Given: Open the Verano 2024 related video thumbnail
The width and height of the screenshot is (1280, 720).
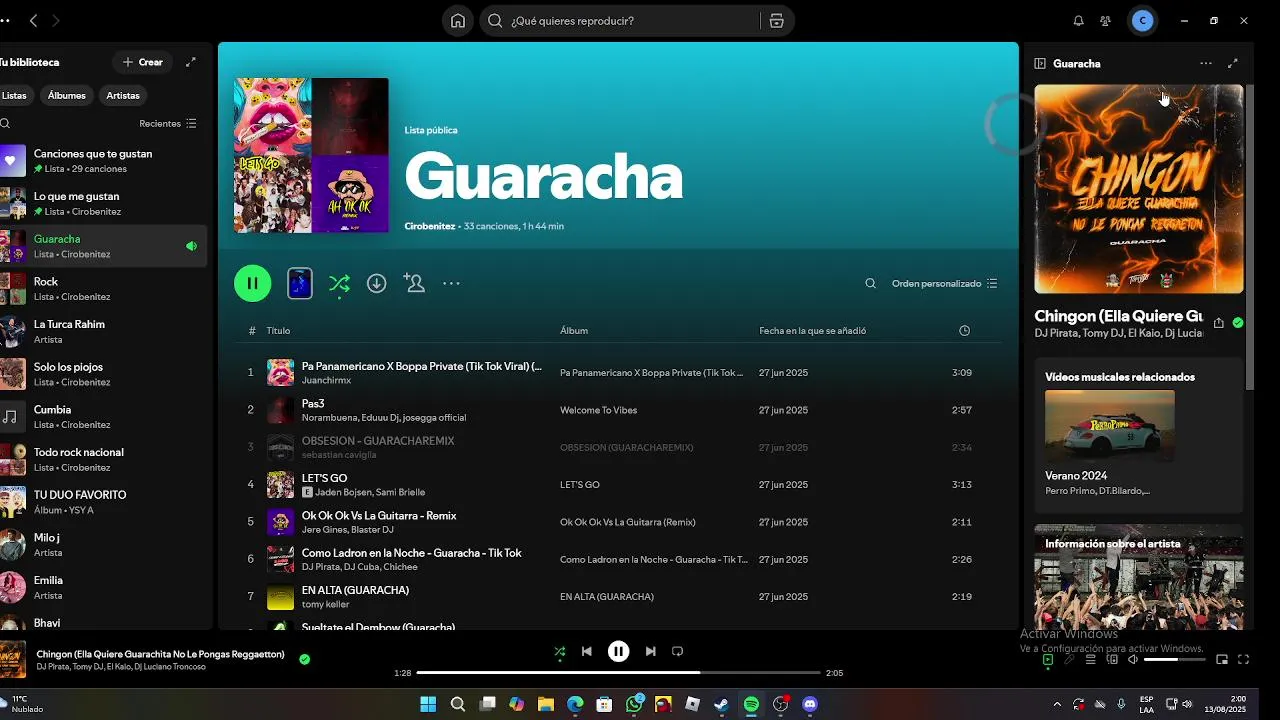Looking at the screenshot, I should coord(1110,425).
